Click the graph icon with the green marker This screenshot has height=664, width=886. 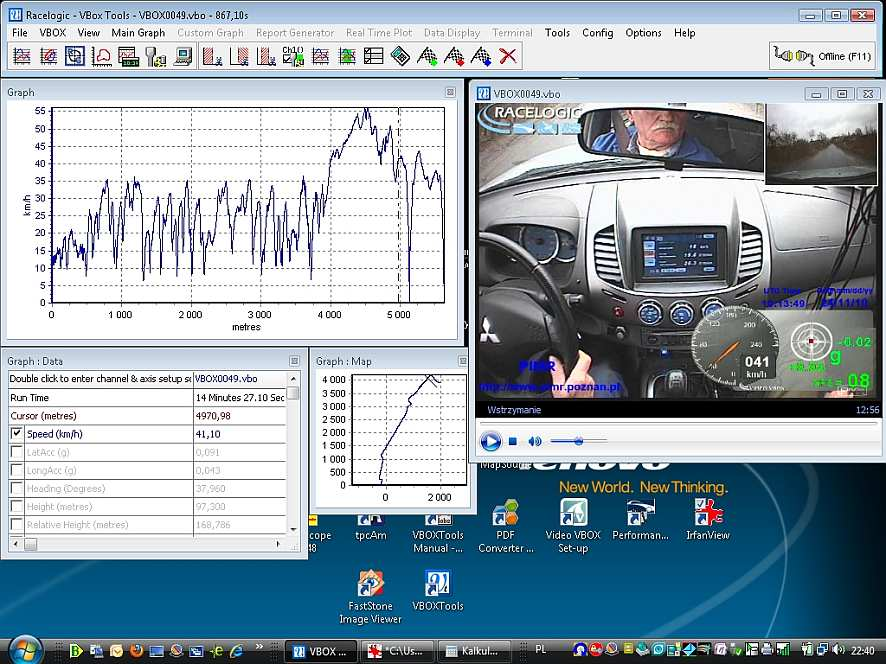pyautogui.click(x=347, y=57)
